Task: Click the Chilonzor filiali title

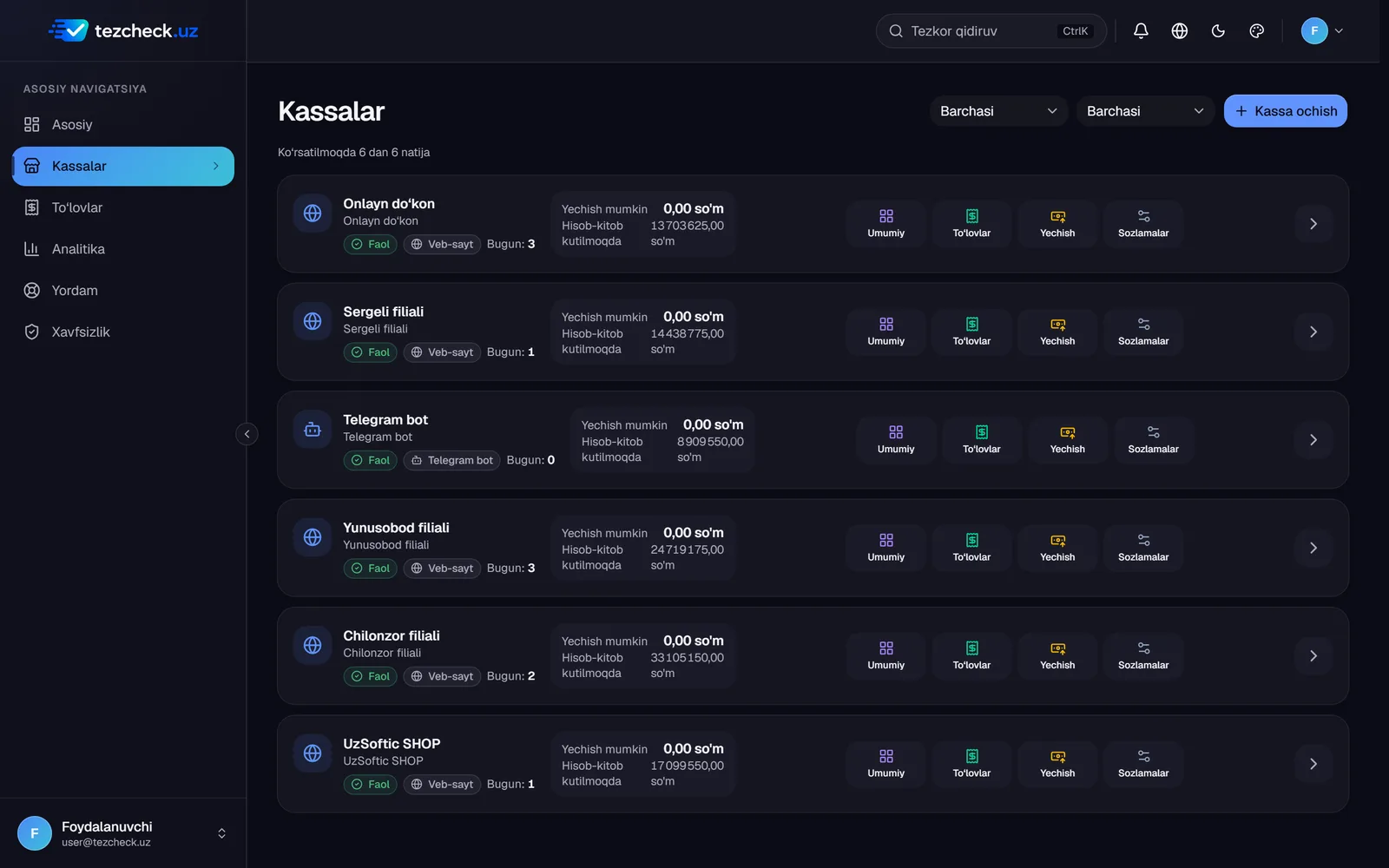Action: tap(392, 635)
